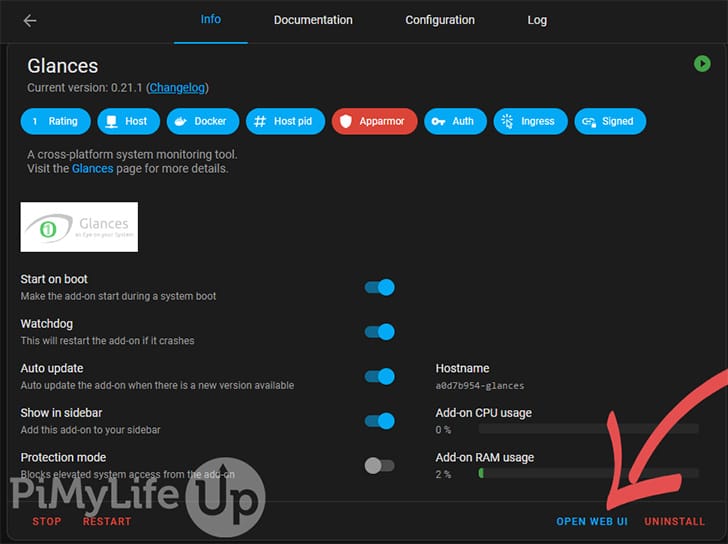
Task: Click 'Make the add-on start during a system boot'
Action: pos(118,296)
